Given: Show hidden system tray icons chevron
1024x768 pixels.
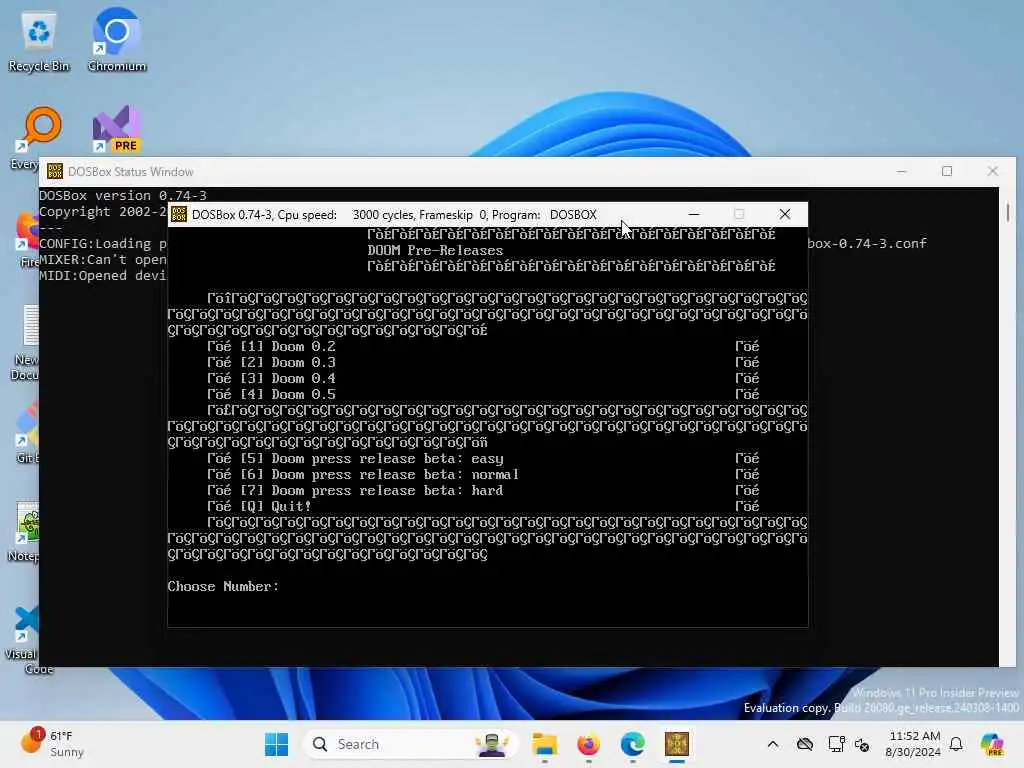Looking at the screenshot, I should click(773, 744).
